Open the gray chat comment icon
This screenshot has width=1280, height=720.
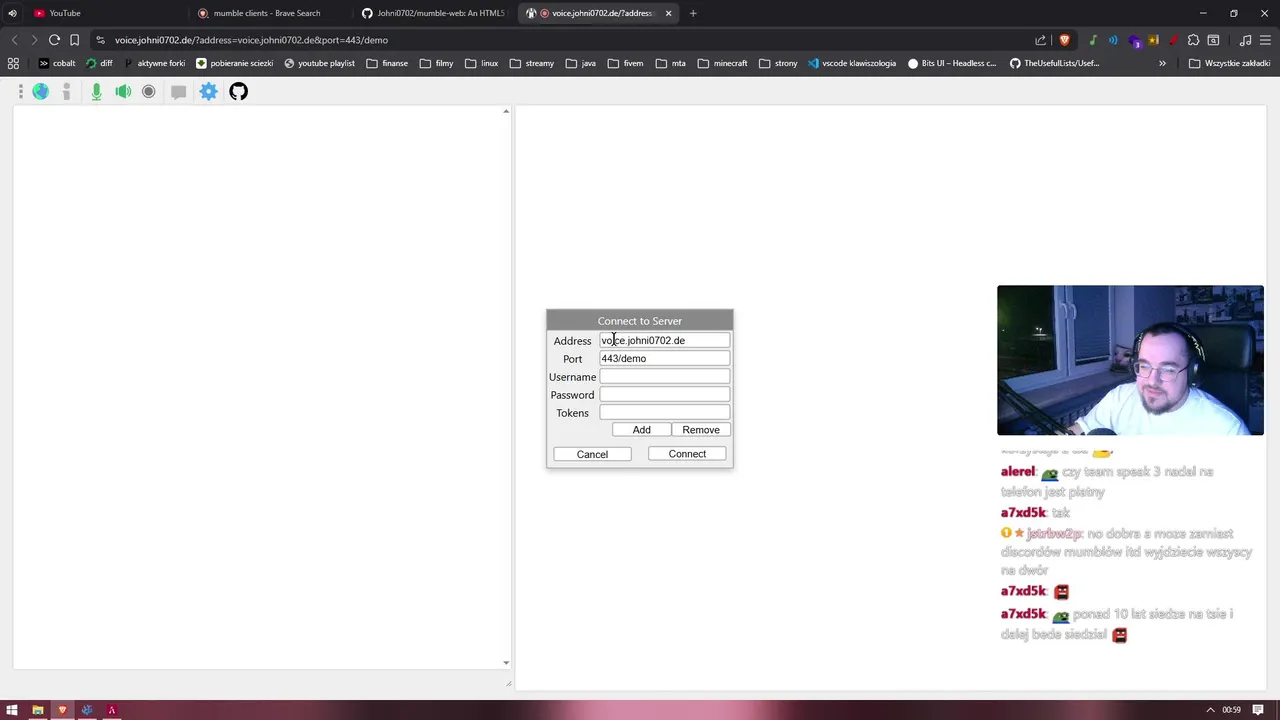click(x=178, y=91)
